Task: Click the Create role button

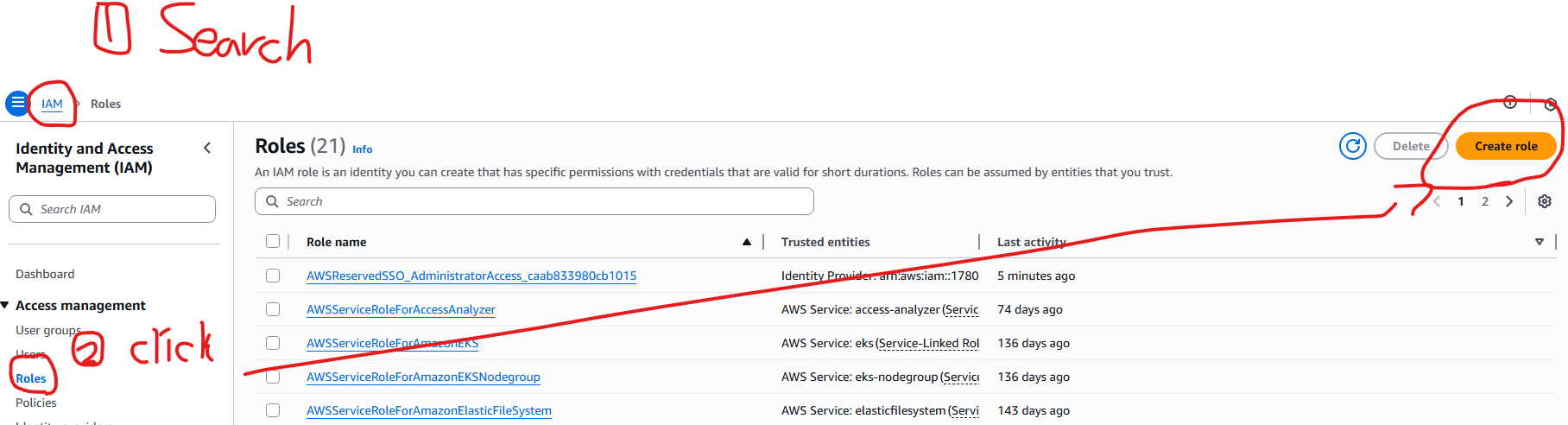Action: coord(1506,146)
